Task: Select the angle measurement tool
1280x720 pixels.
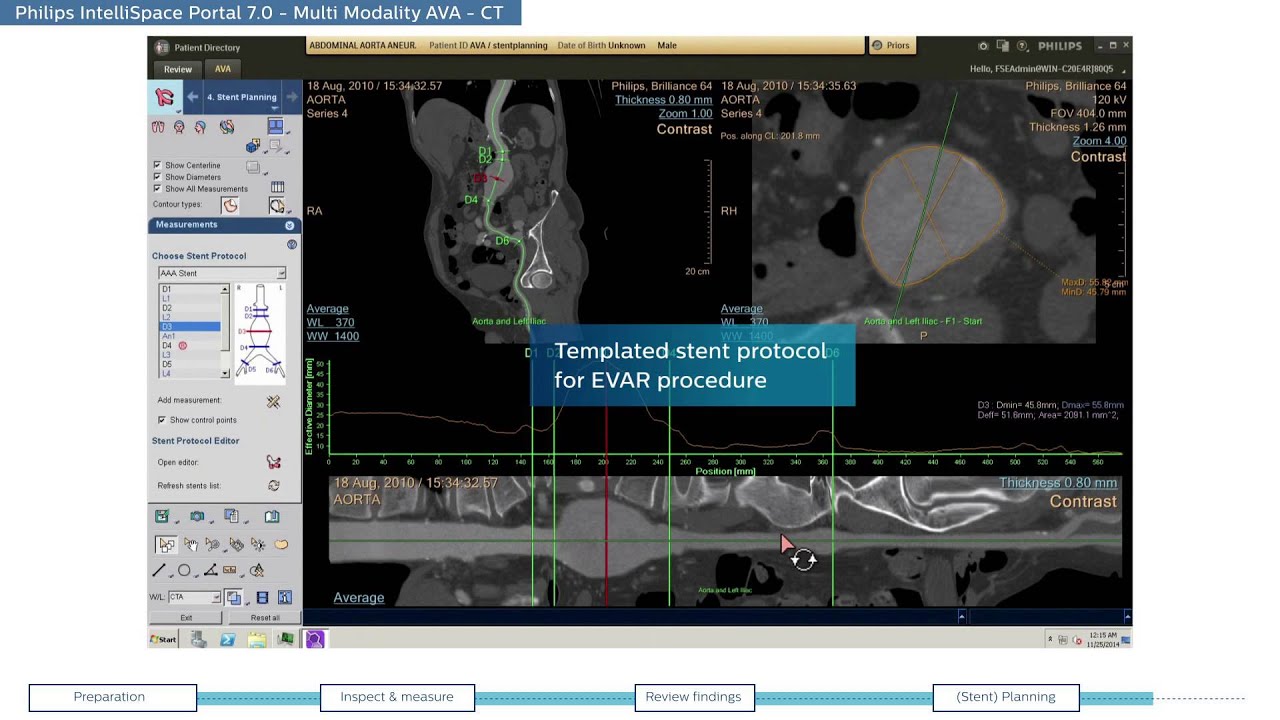Action: coord(210,570)
